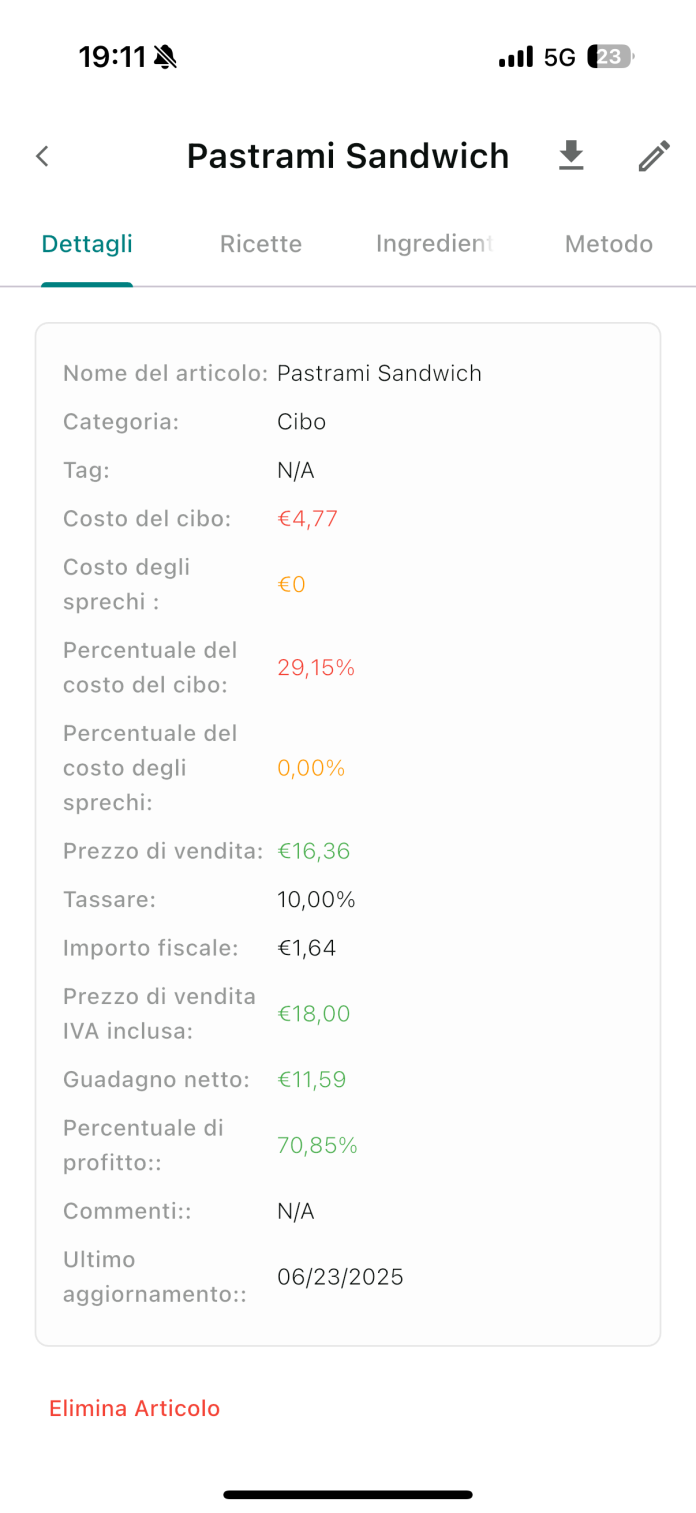Tap the silent mode bell icon
Image resolution: width=696 pixels, height=1513 pixels.
point(166,57)
